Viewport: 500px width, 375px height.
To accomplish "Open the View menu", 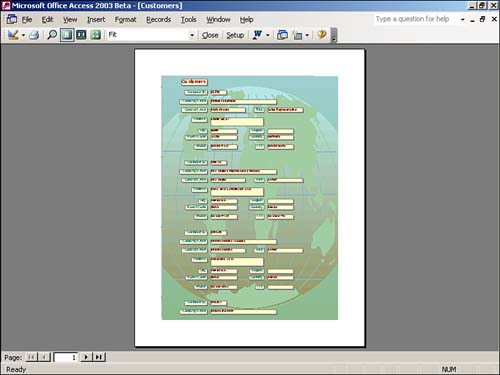I will point(70,20).
